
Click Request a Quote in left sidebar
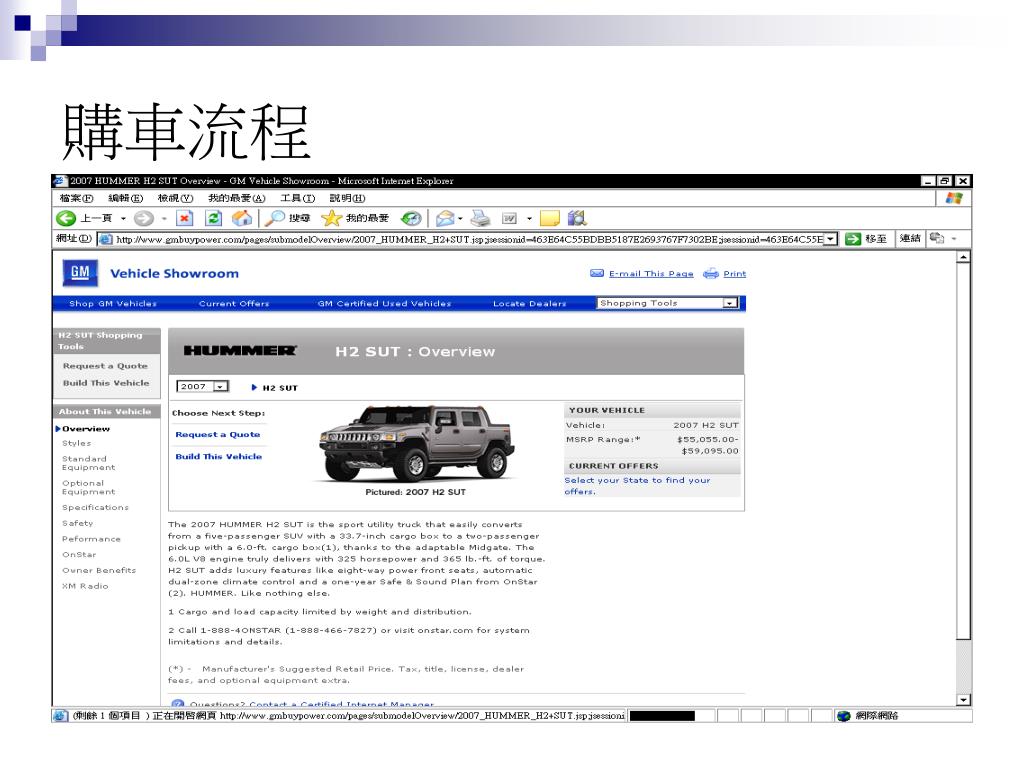[105, 366]
